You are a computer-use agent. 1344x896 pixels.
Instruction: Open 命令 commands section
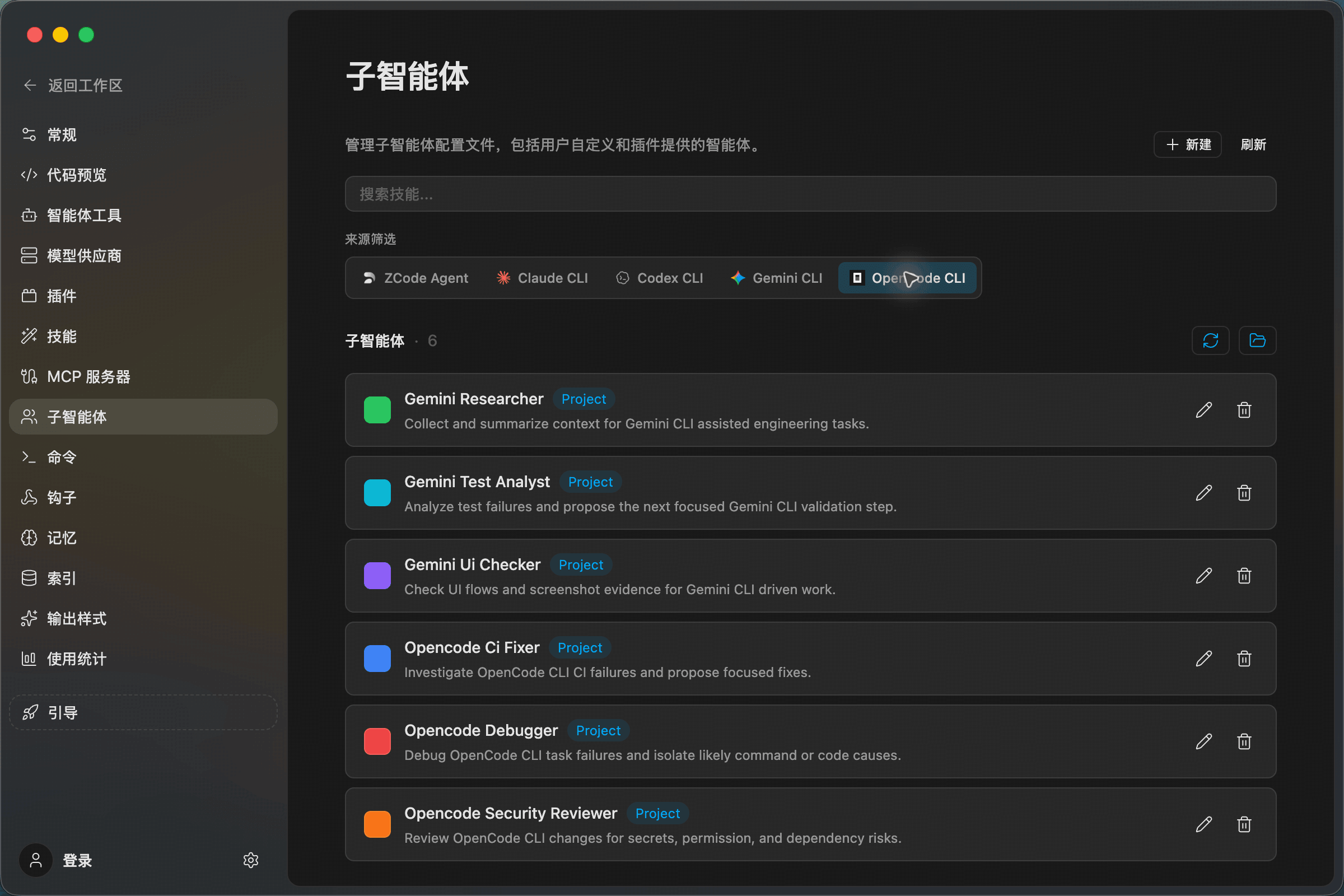tap(143, 457)
